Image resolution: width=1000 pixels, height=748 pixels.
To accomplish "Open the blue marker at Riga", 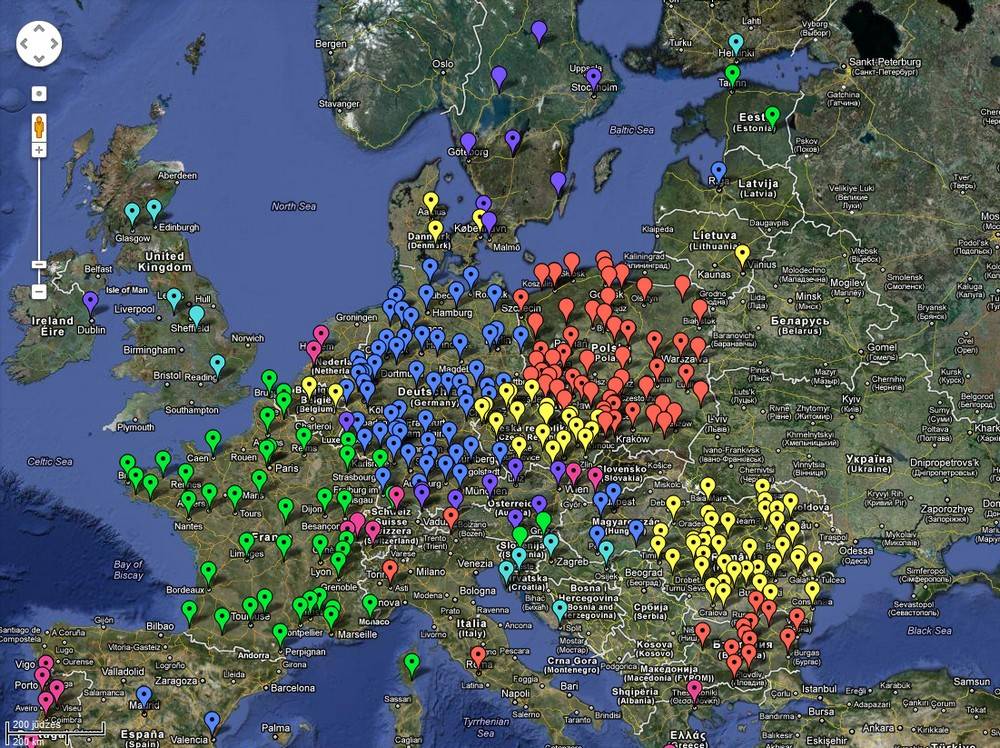I will (718, 170).
